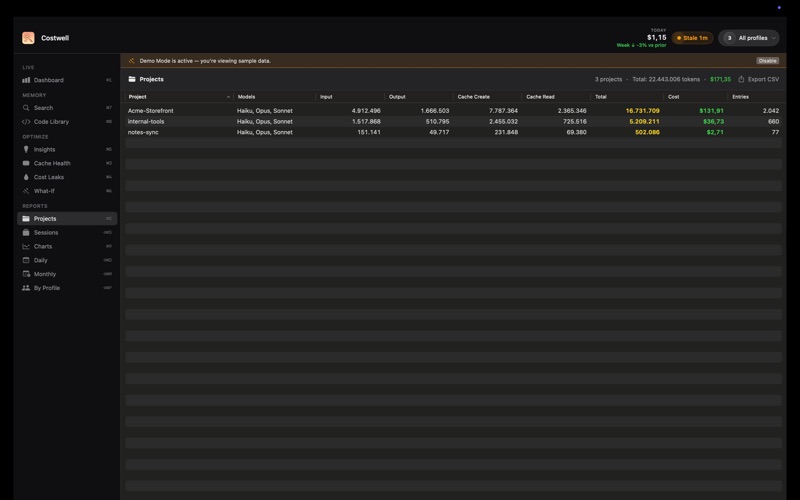
Task: Click the Insights lightbulb icon
Action: pyautogui.click(x=26, y=149)
